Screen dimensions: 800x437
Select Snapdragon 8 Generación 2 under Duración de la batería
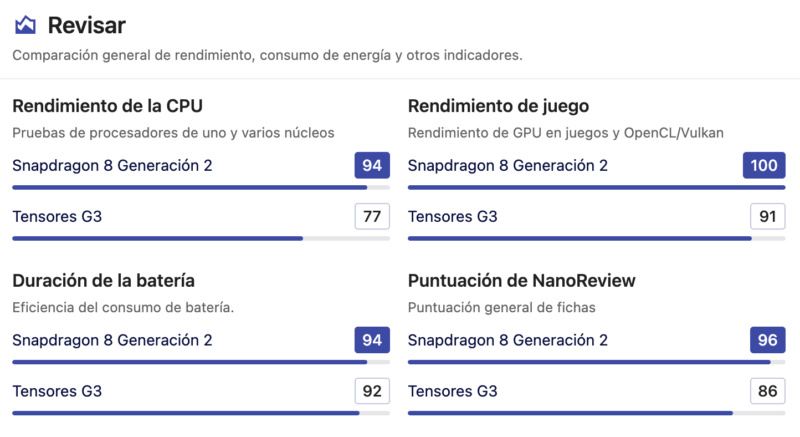click(x=112, y=340)
